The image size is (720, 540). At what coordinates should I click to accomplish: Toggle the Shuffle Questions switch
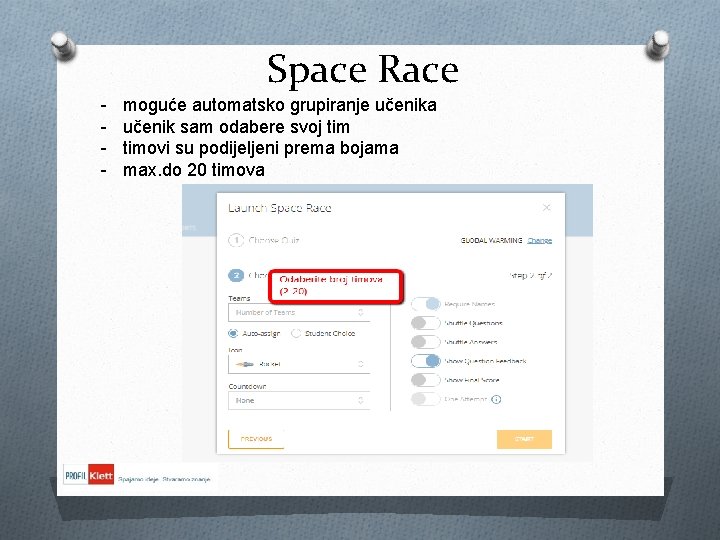(x=426, y=323)
